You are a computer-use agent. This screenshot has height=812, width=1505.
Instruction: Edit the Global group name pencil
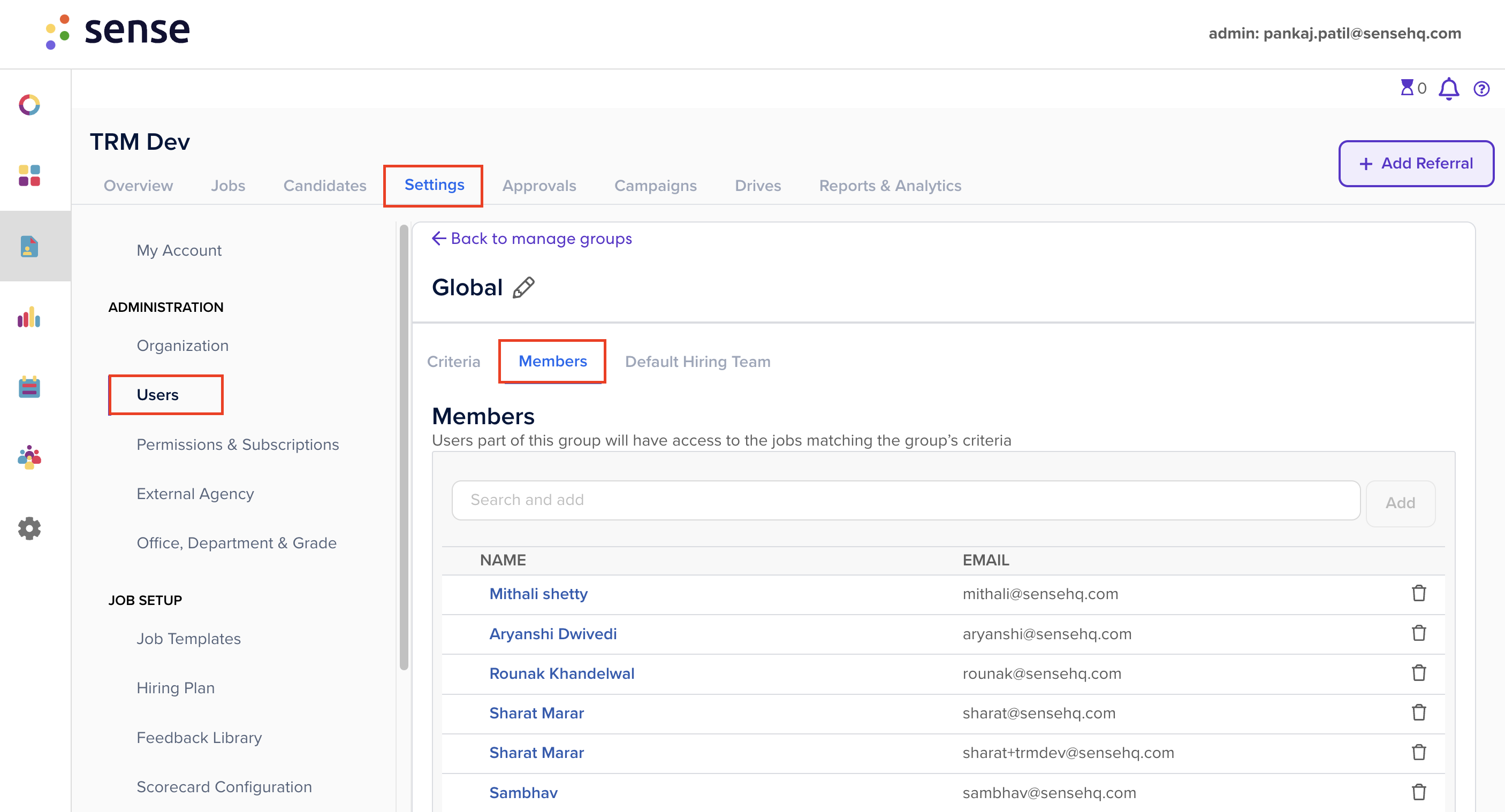tap(523, 287)
